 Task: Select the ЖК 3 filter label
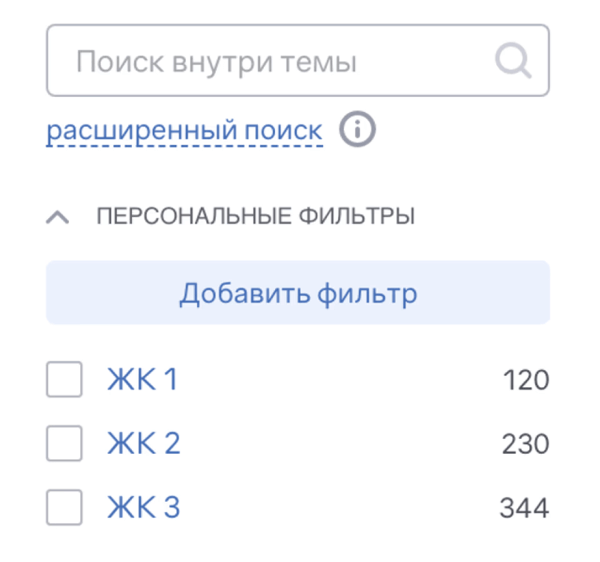[x=143, y=507]
